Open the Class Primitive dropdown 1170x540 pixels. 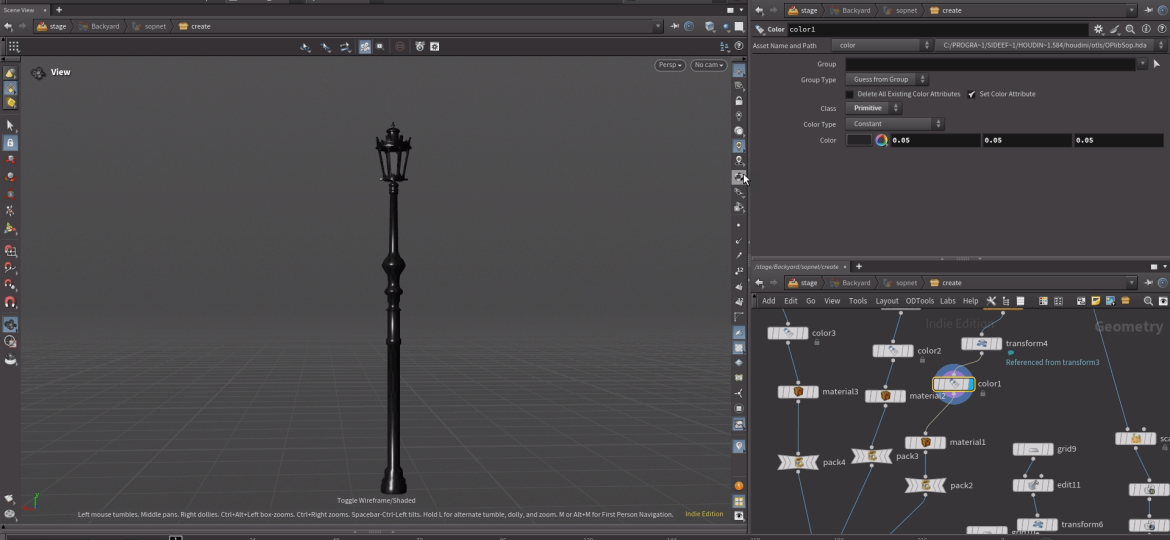click(x=874, y=108)
